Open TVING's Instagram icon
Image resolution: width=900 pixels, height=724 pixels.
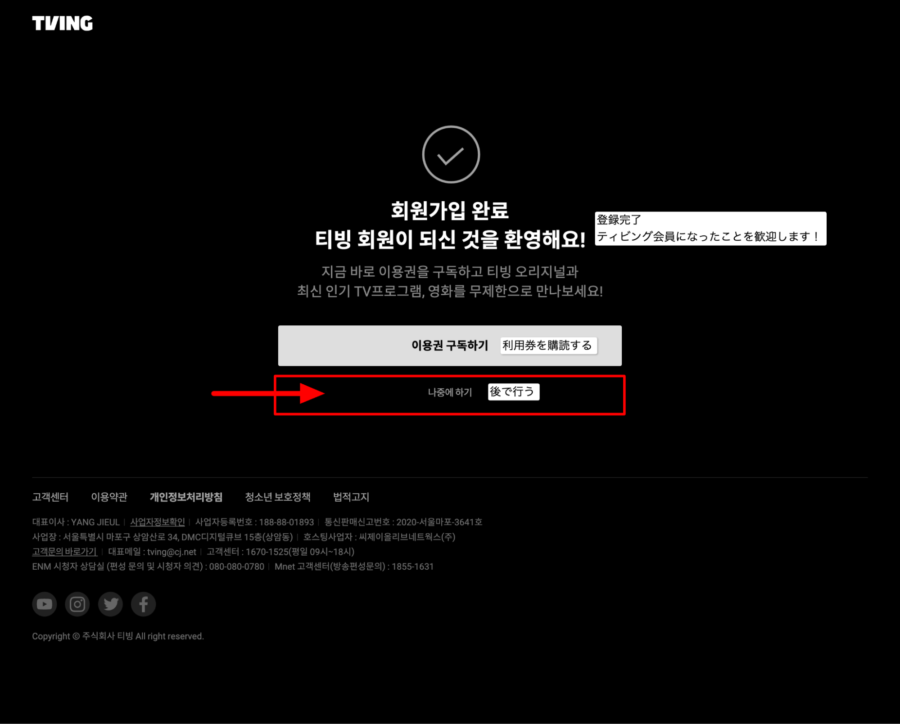tap(77, 604)
